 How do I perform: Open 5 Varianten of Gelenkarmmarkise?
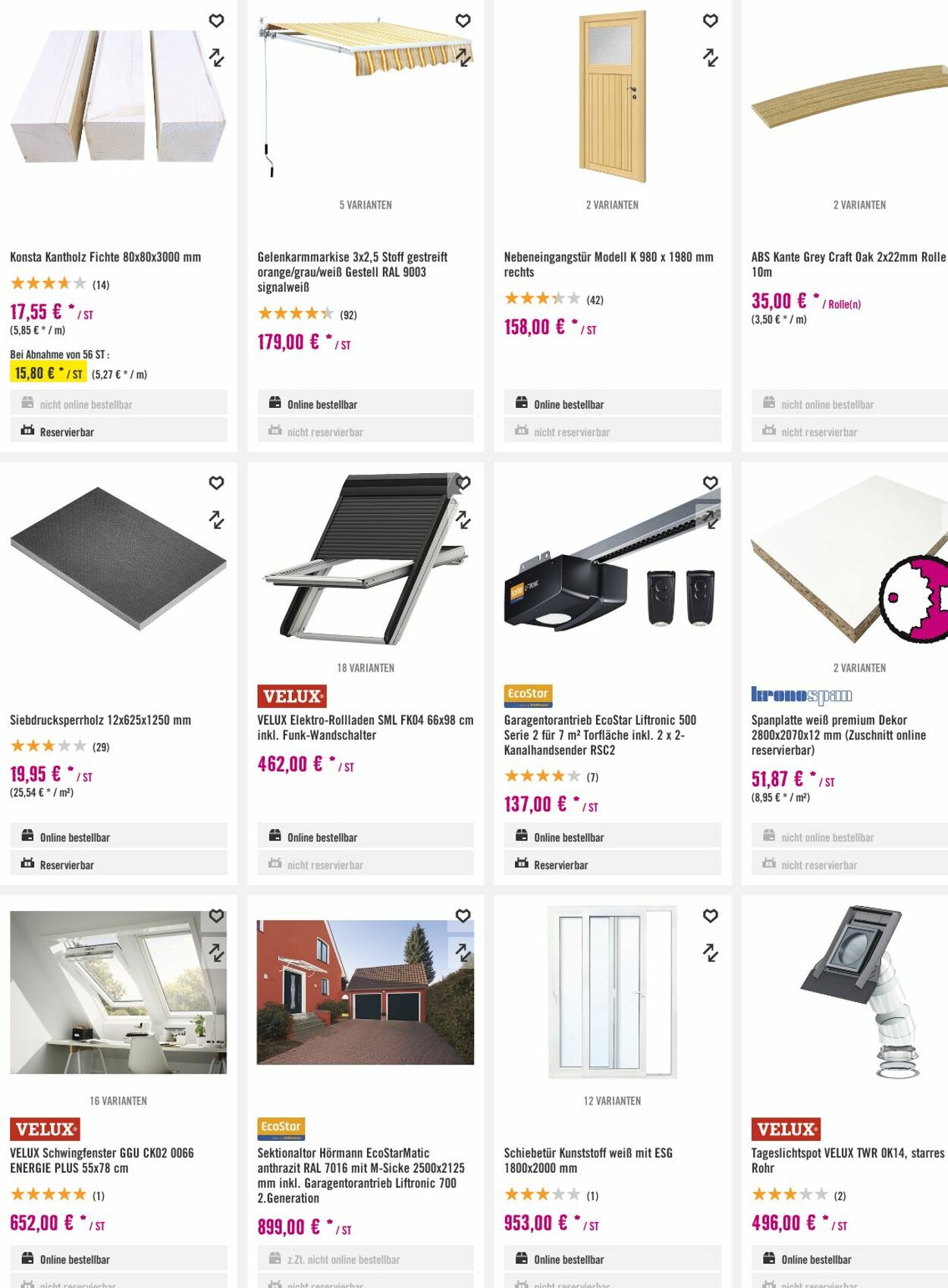coord(366,205)
